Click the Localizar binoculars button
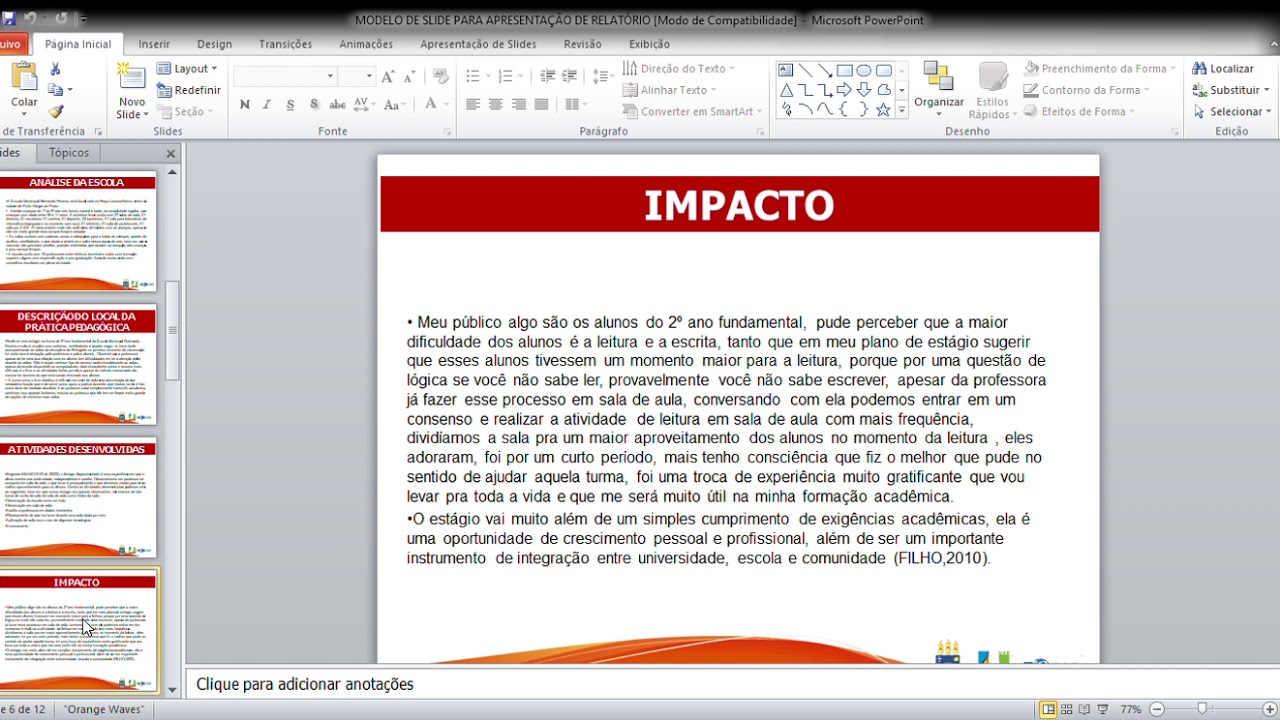The width and height of the screenshot is (1280, 720). pos(1222,69)
